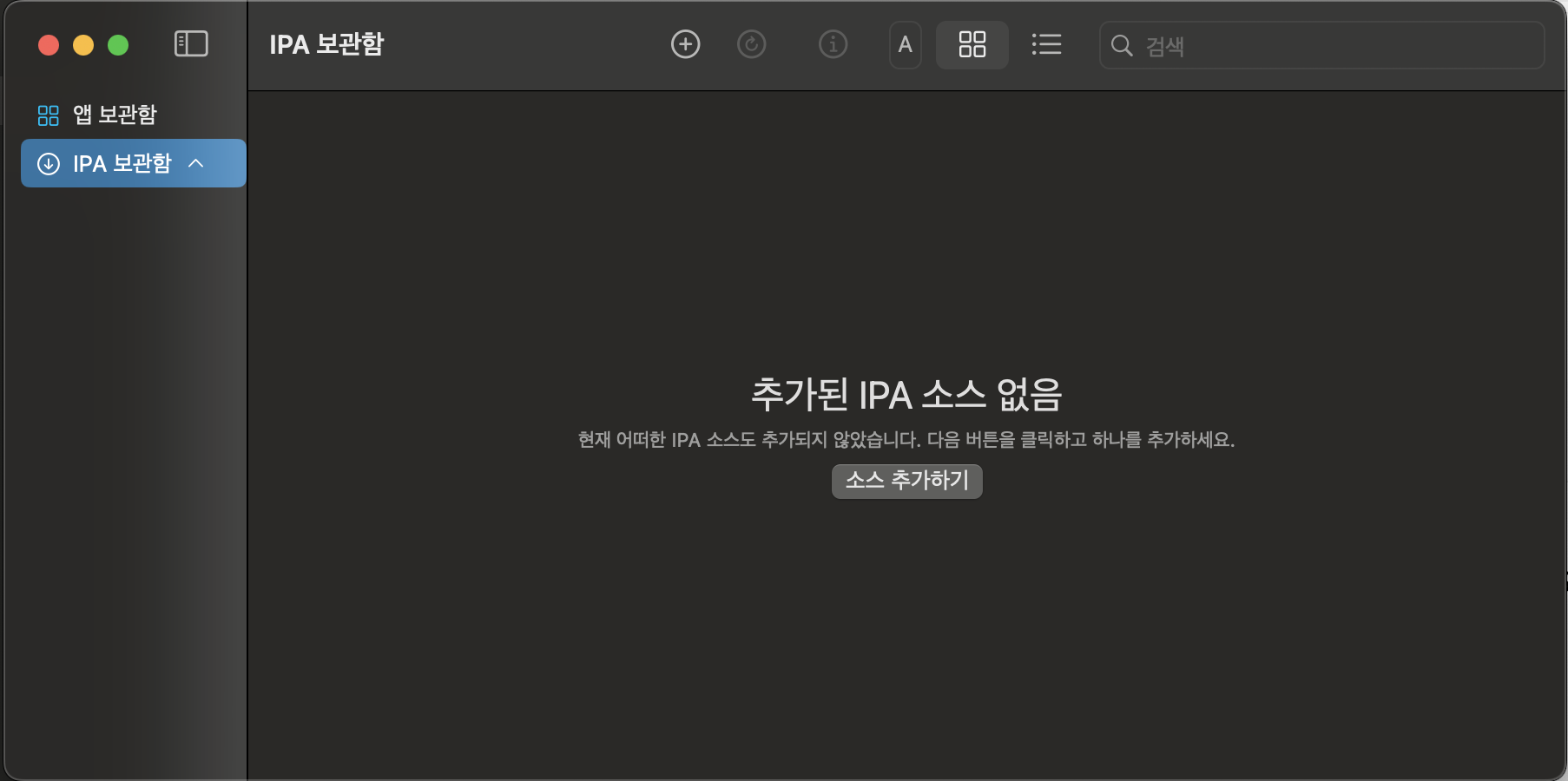The image size is (1568, 781).
Task: Focus the 검색 search field
Action: [1322, 45]
